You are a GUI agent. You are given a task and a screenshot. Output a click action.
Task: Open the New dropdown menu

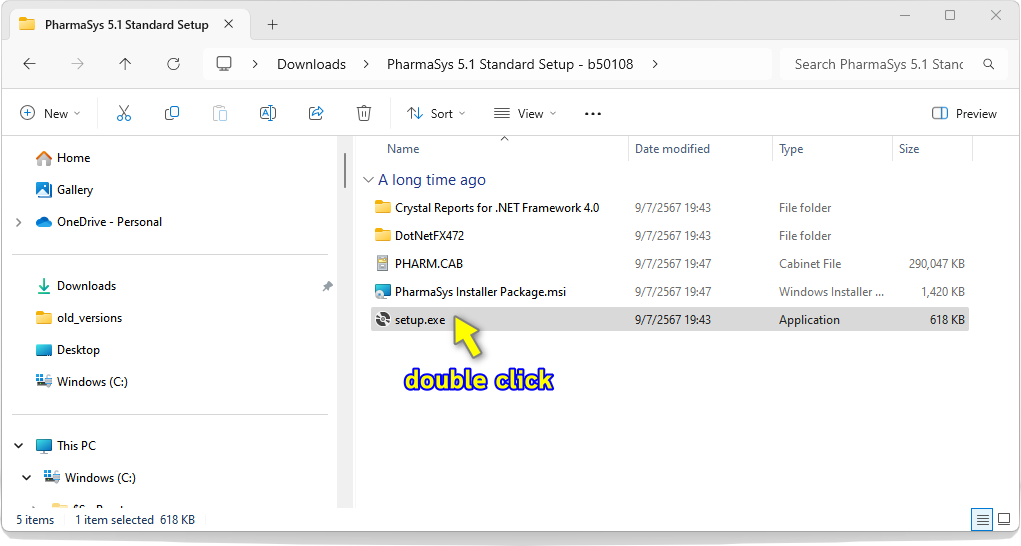(50, 113)
